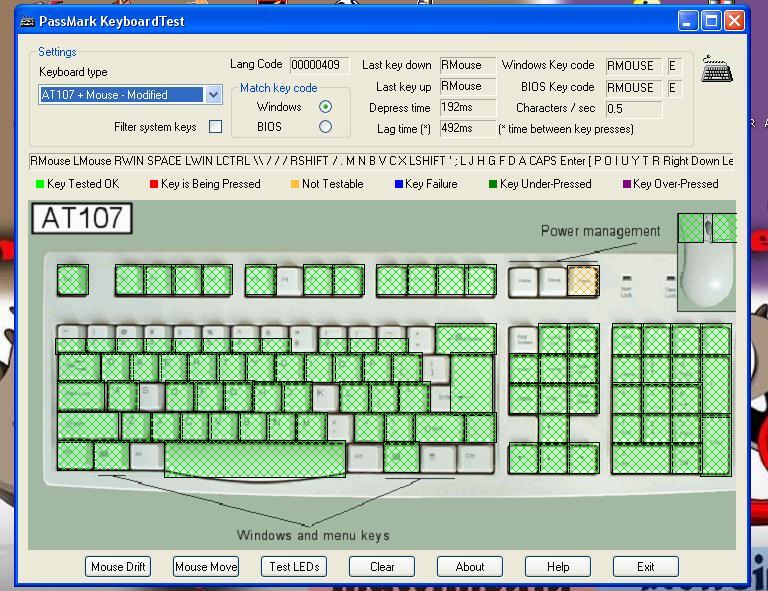Click the orange not-testable power management key
The image size is (768, 591).
(x=583, y=281)
